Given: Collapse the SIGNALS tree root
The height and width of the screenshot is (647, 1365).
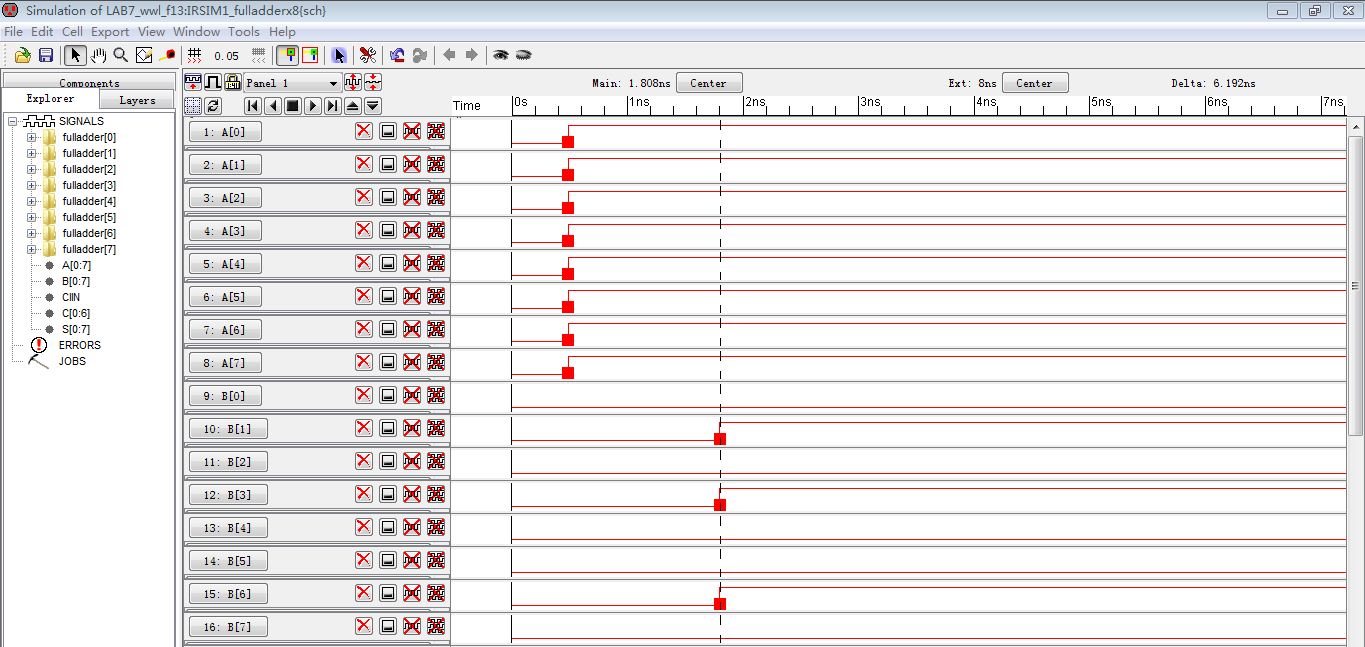Looking at the screenshot, I should (13, 121).
